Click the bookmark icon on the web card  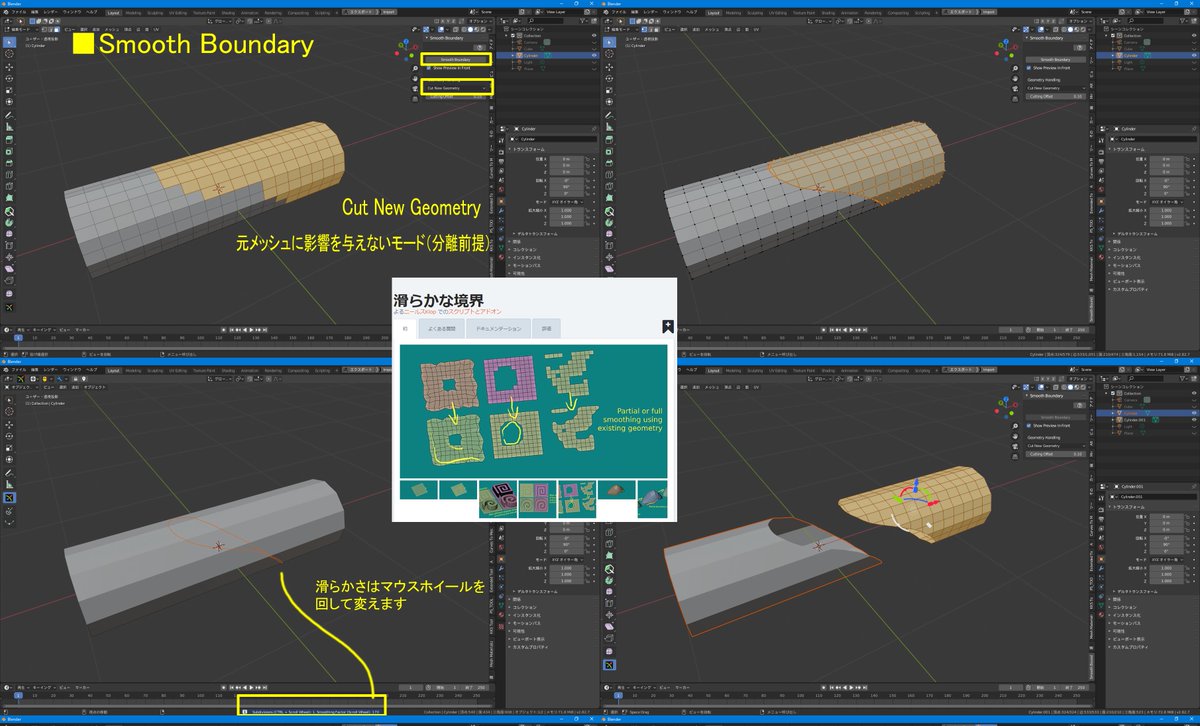[x=667, y=327]
